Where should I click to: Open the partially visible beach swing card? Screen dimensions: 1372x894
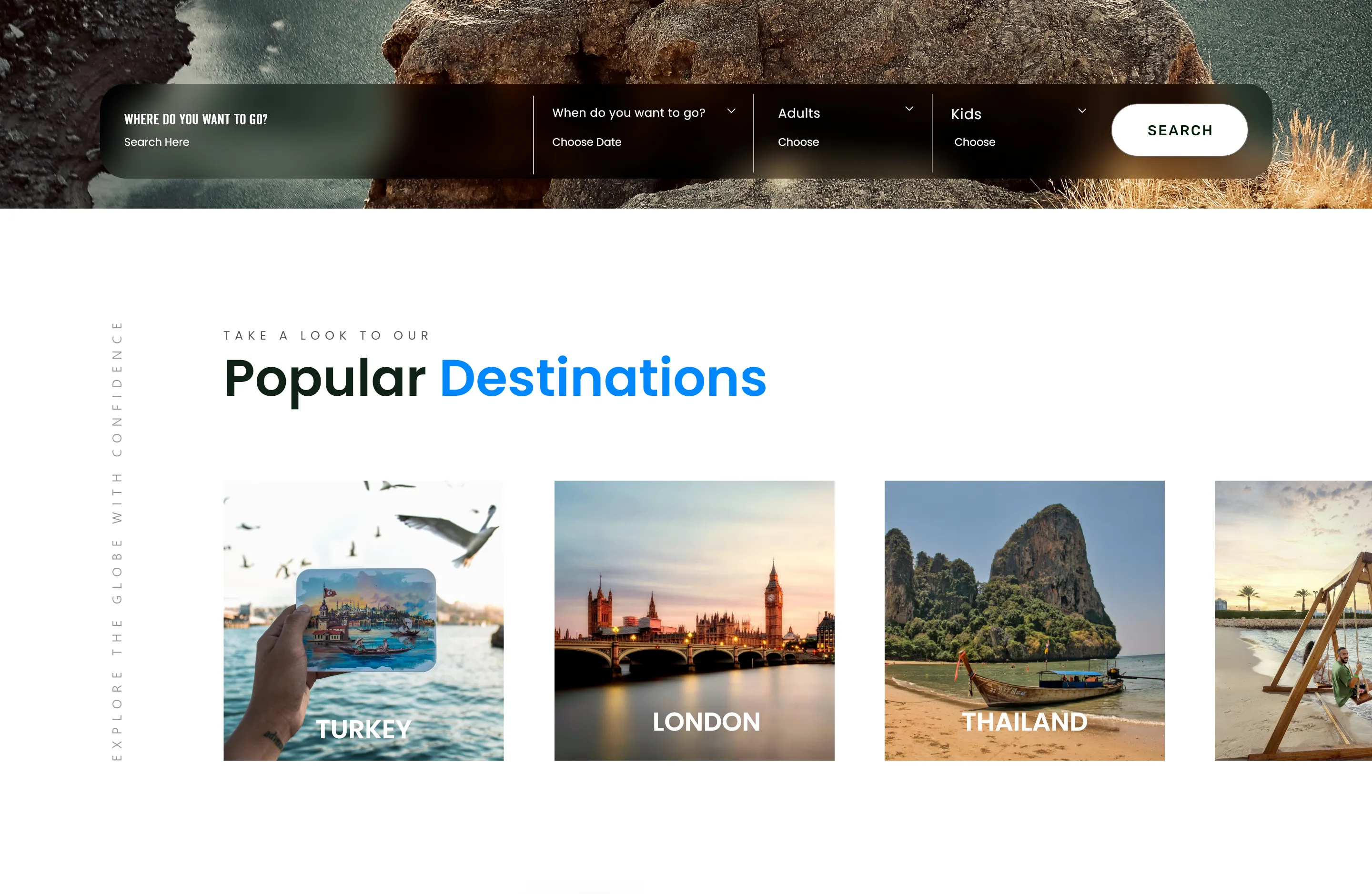(1293, 621)
